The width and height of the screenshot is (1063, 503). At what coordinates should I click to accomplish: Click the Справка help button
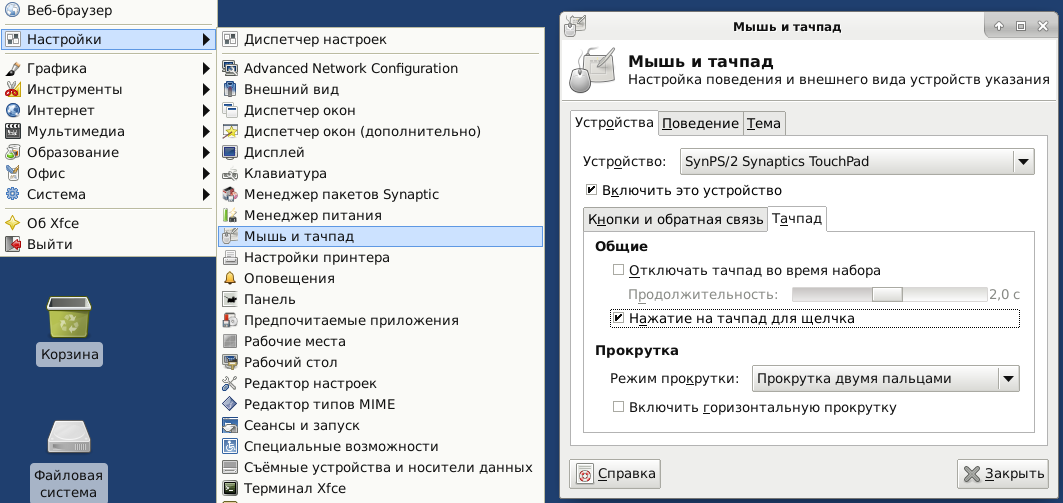(x=614, y=474)
